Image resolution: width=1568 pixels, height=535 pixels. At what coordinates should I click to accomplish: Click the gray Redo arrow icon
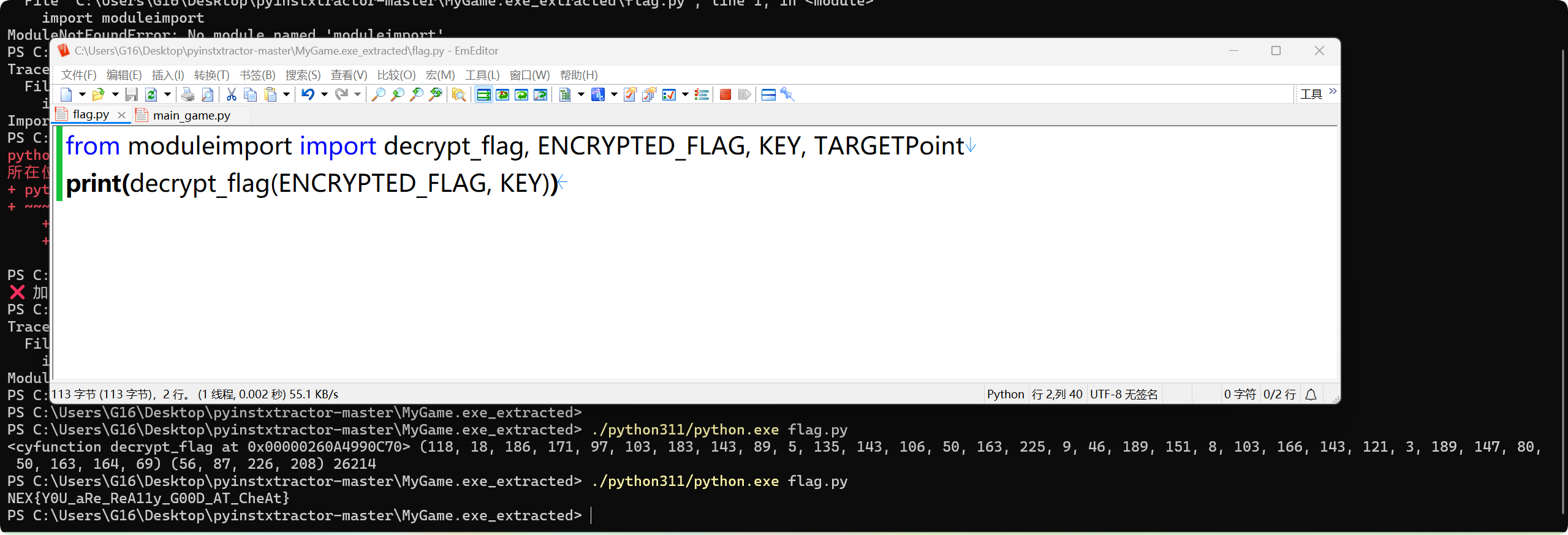tap(341, 94)
